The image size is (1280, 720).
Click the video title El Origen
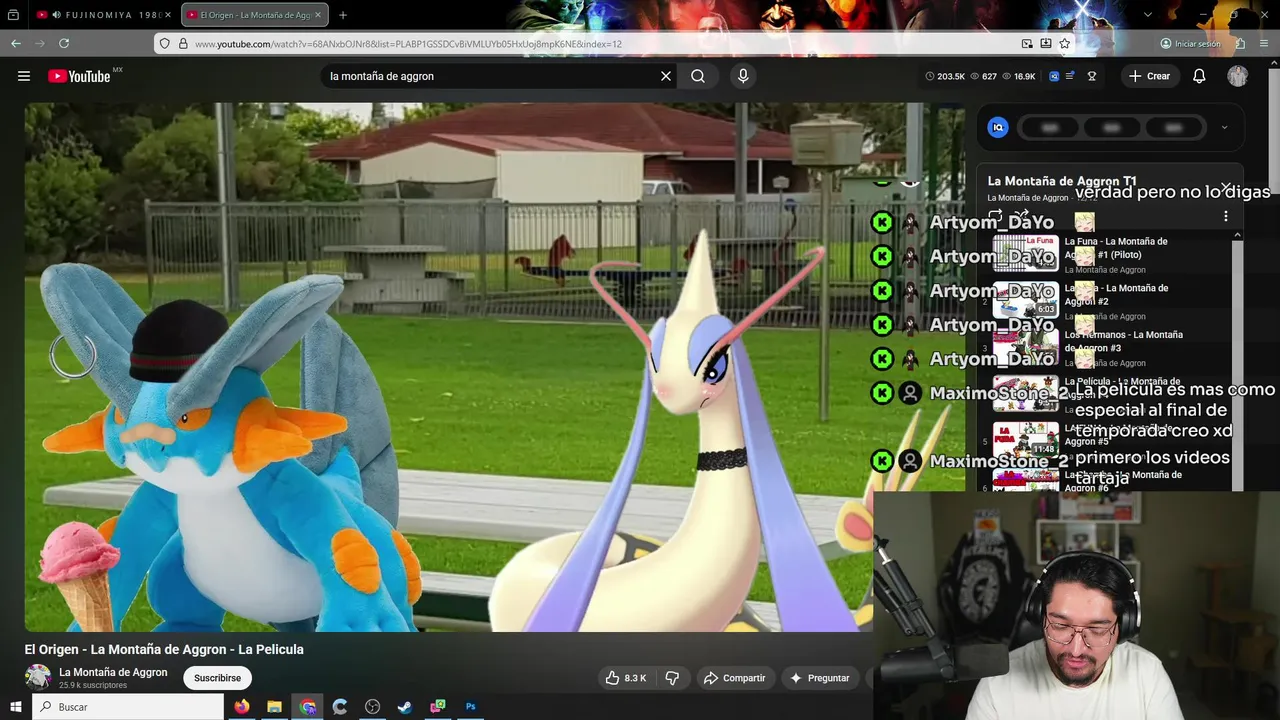pos(164,649)
